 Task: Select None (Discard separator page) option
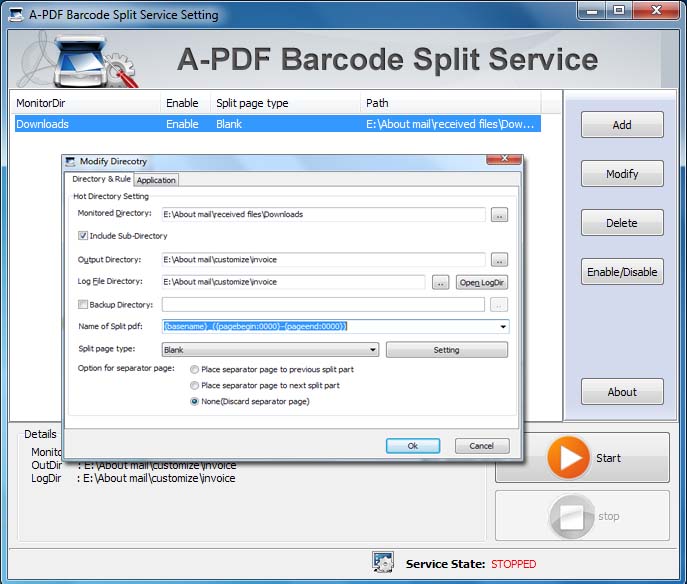tap(194, 401)
